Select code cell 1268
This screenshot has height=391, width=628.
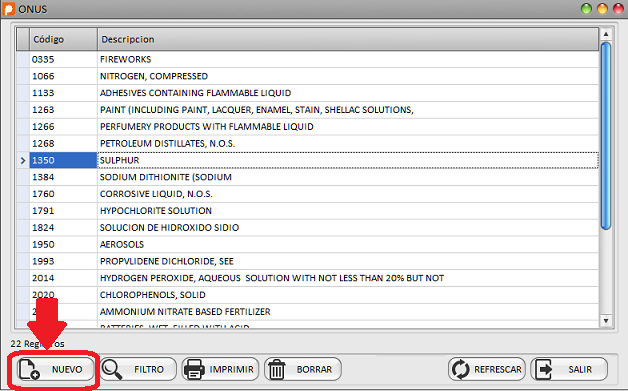point(63,143)
